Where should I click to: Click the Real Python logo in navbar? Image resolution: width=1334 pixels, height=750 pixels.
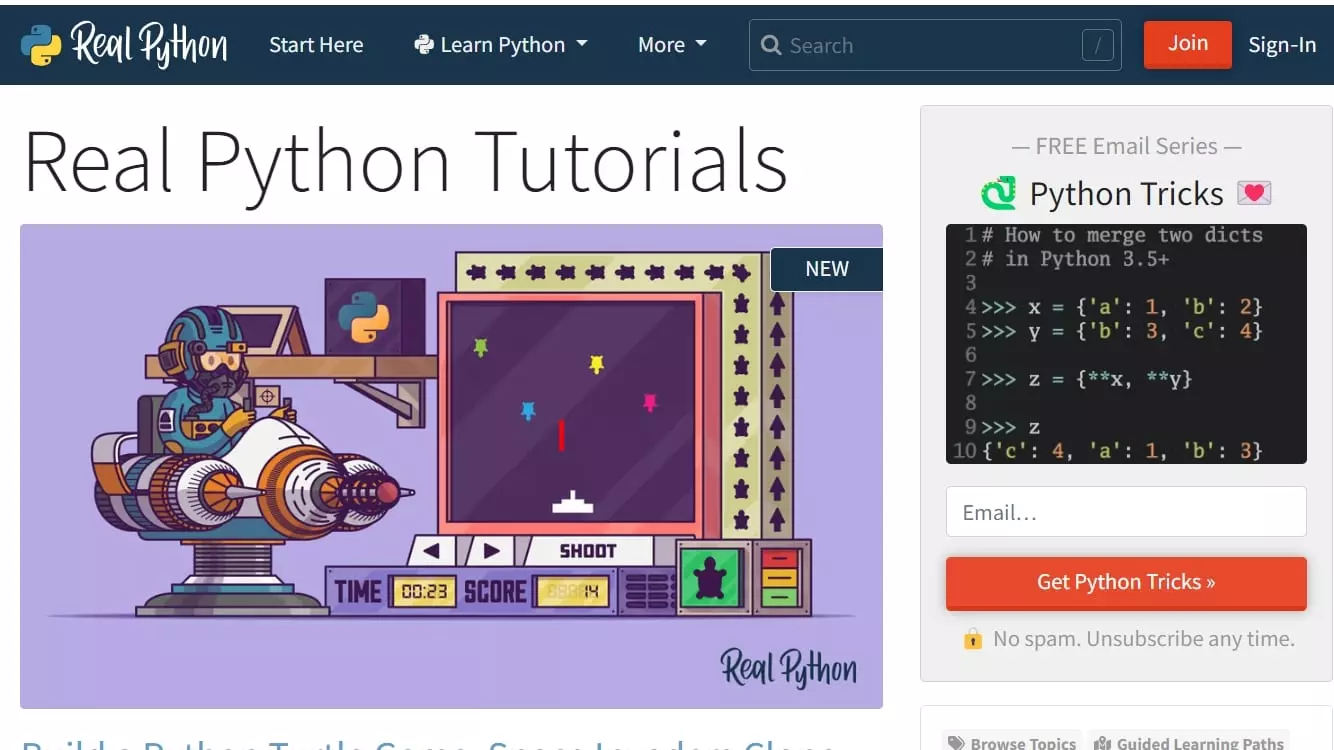point(124,45)
